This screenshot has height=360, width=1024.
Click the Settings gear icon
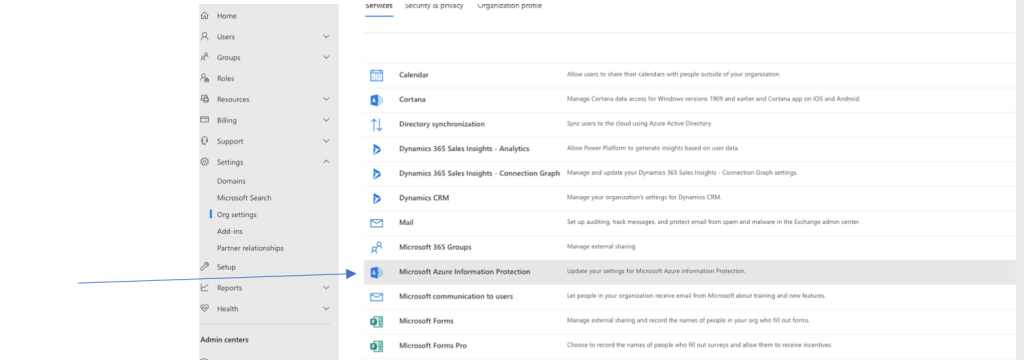click(205, 162)
